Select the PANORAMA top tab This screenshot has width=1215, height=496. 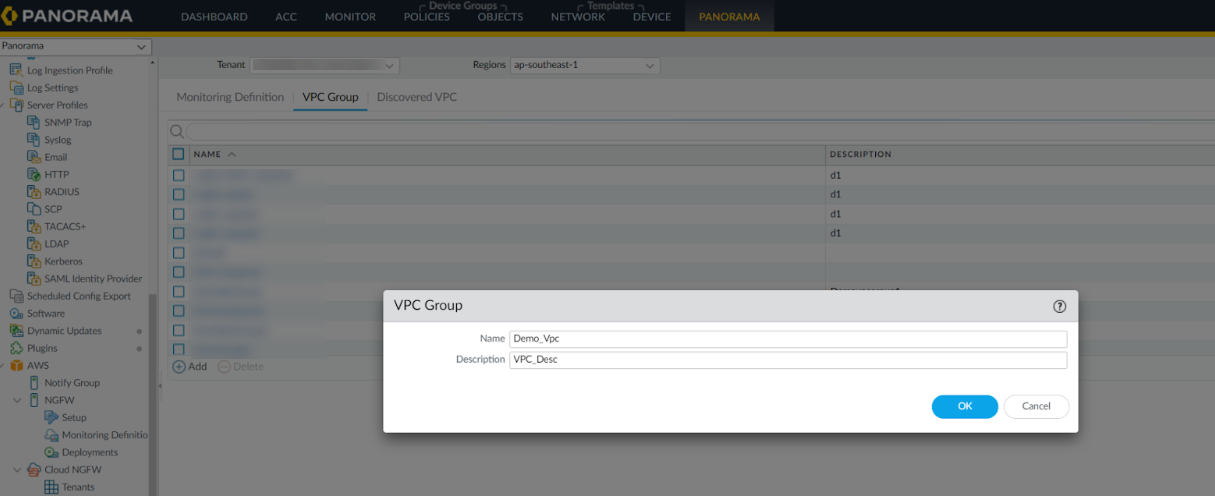[x=729, y=17]
